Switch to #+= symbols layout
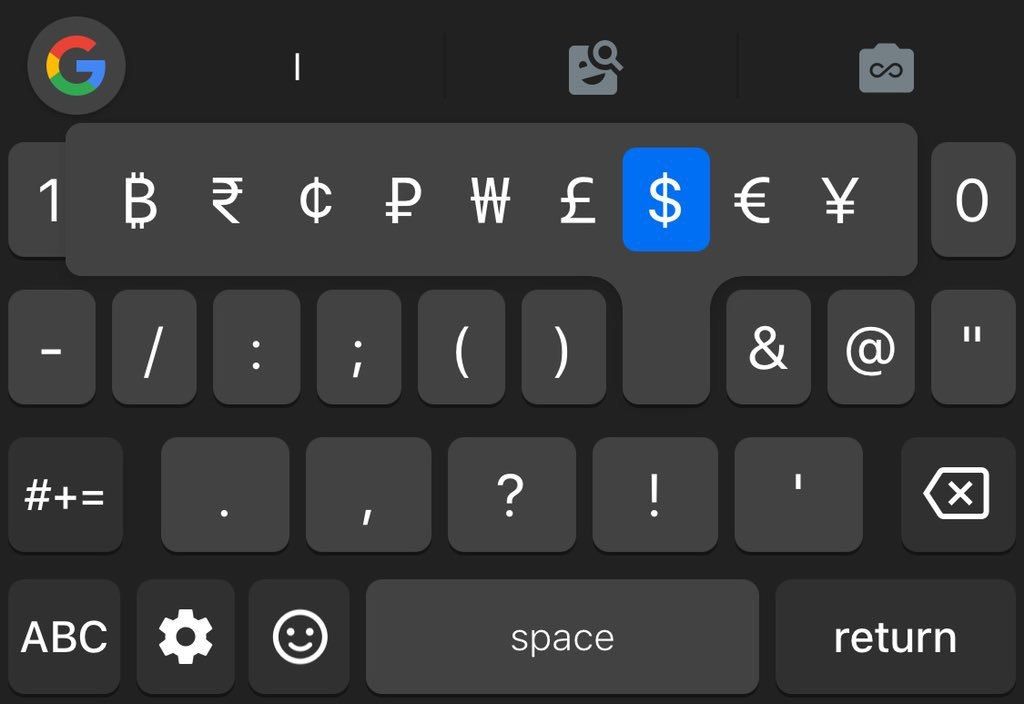Image resolution: width=1024 pixels, height=704 pixels. [x=65, y=494]
